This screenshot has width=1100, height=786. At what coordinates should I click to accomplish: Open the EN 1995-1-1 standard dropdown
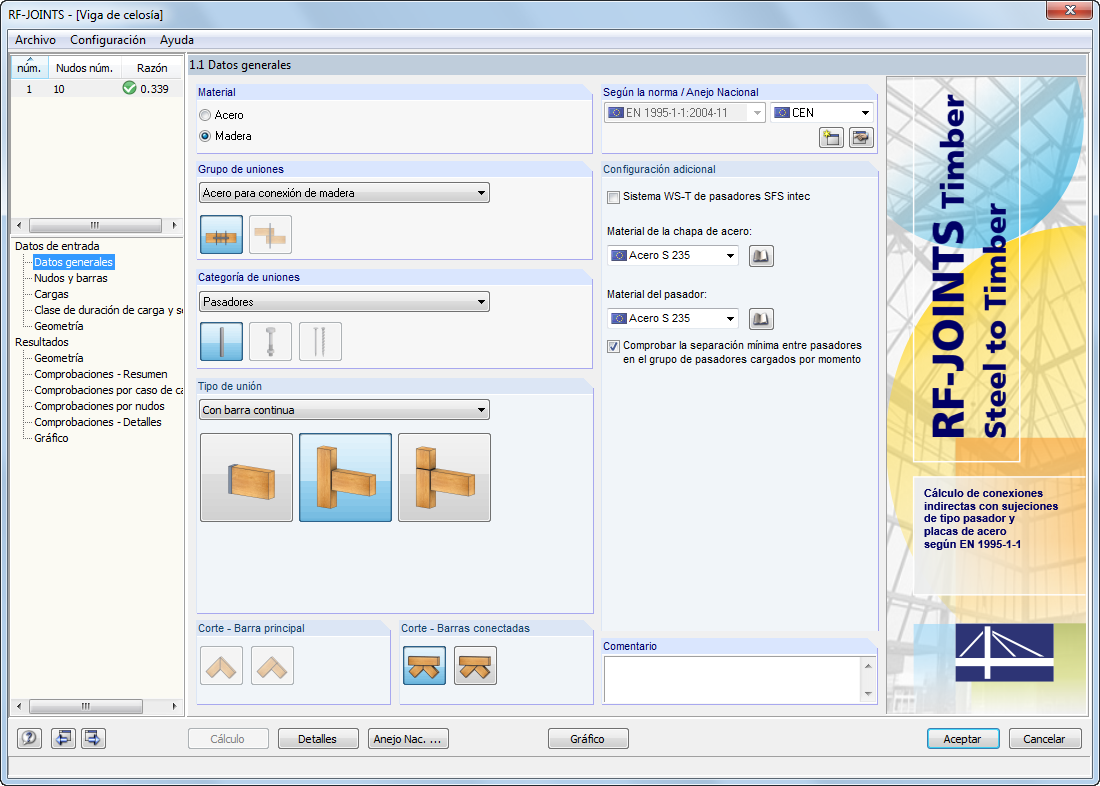click(685, 112)
